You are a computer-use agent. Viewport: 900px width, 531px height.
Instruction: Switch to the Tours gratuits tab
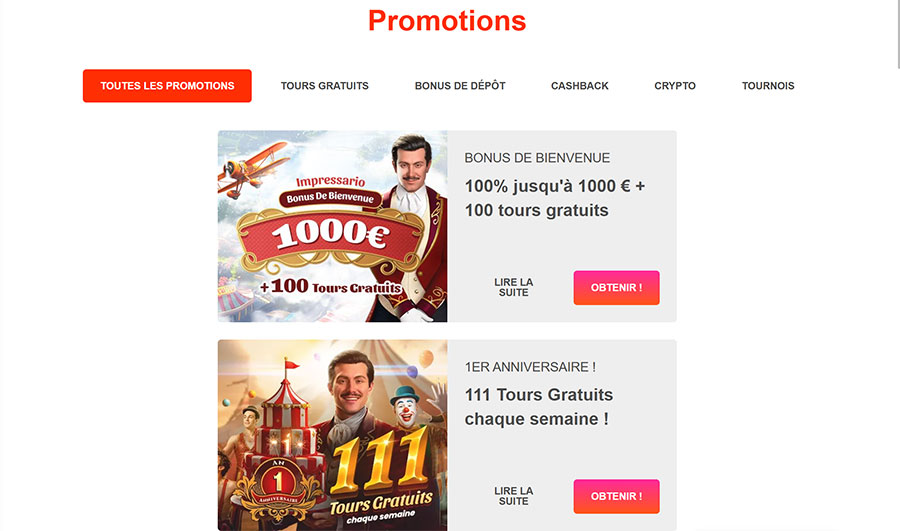(324, 86)
